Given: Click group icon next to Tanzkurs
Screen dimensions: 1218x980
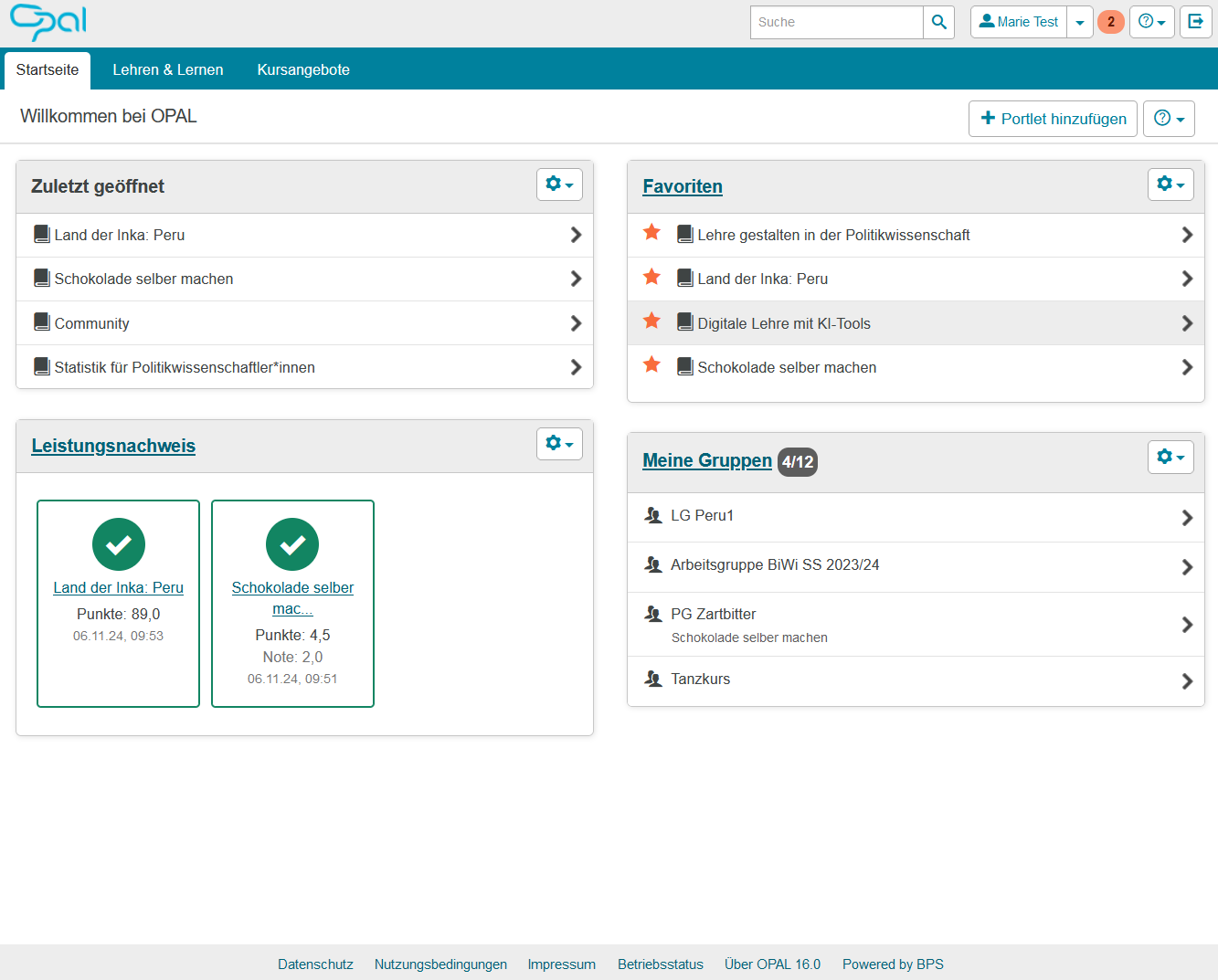Looking at the screenshot, I should point(653,679).
